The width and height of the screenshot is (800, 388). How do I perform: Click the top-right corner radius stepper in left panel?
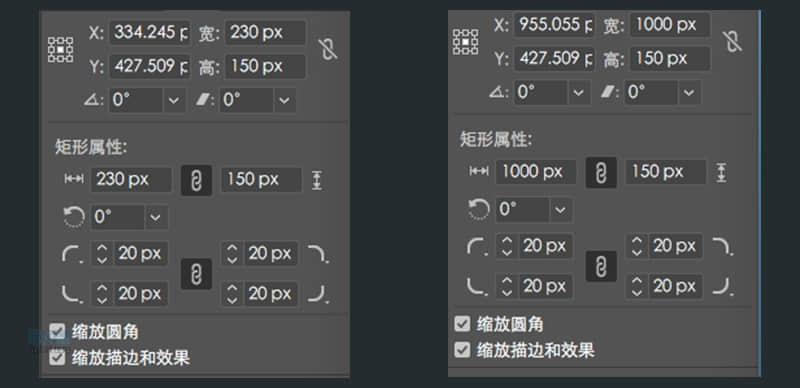232,253
